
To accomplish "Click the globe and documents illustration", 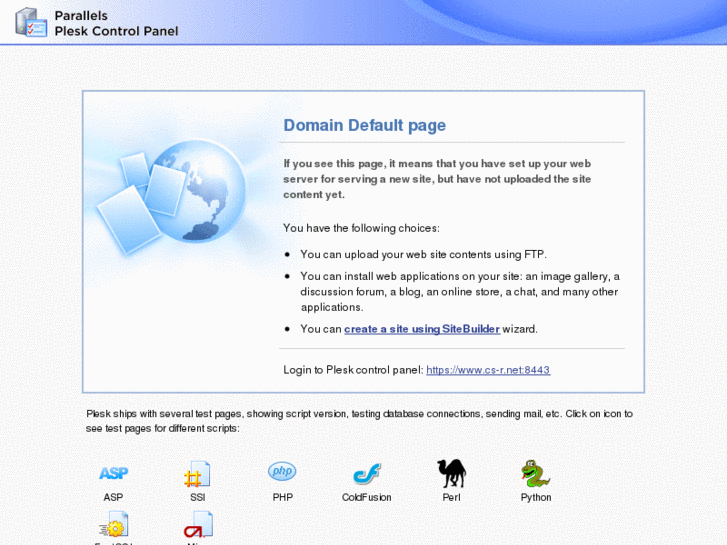I will tap(172, 197).
